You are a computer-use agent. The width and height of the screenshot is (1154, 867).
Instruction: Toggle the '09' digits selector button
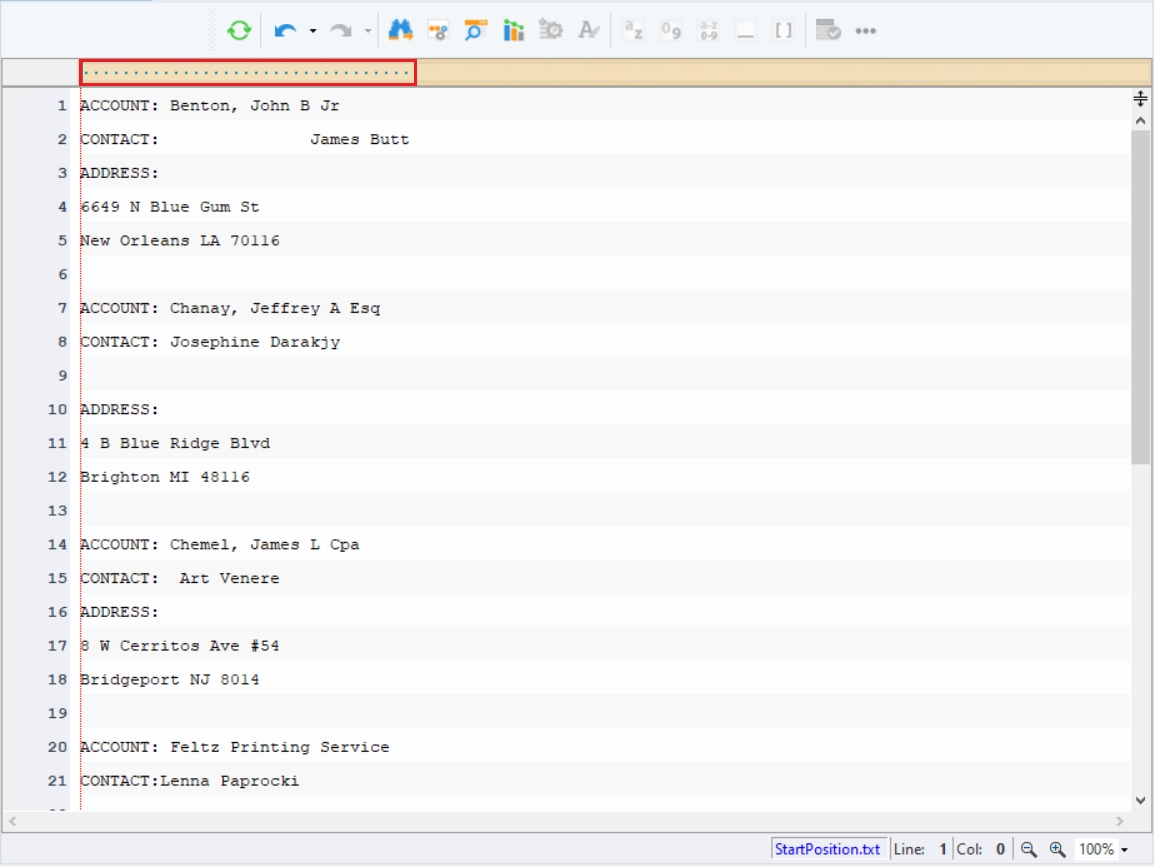pos(671,31)
